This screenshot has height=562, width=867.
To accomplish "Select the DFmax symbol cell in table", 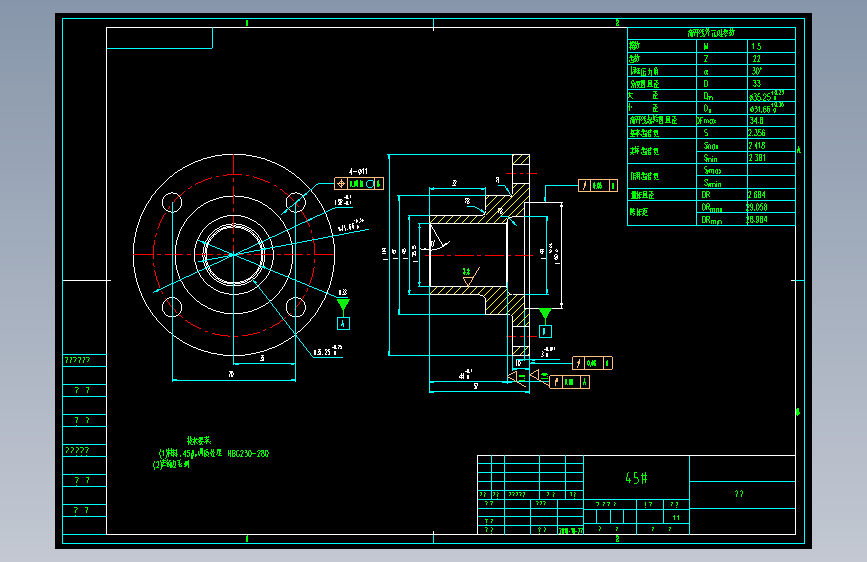I will click(722, 121).
